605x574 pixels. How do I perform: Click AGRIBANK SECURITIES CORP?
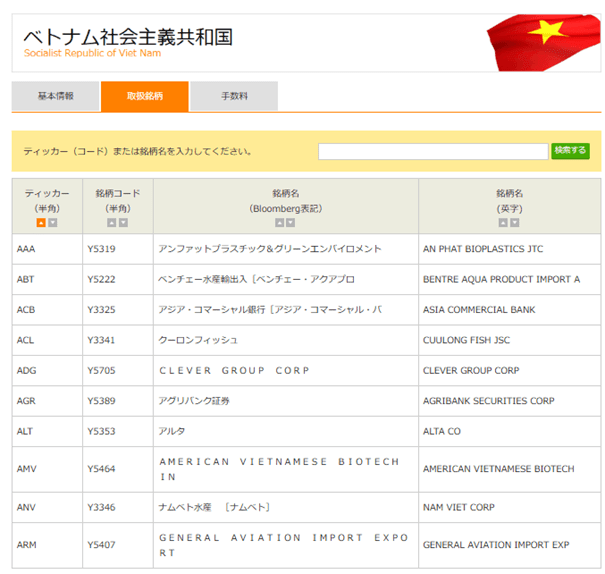[x=489, y=401]
